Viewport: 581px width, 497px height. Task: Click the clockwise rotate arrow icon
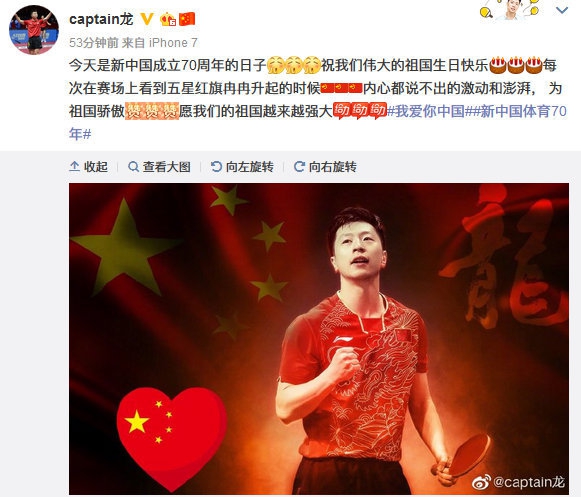click(x=299, y=167)
